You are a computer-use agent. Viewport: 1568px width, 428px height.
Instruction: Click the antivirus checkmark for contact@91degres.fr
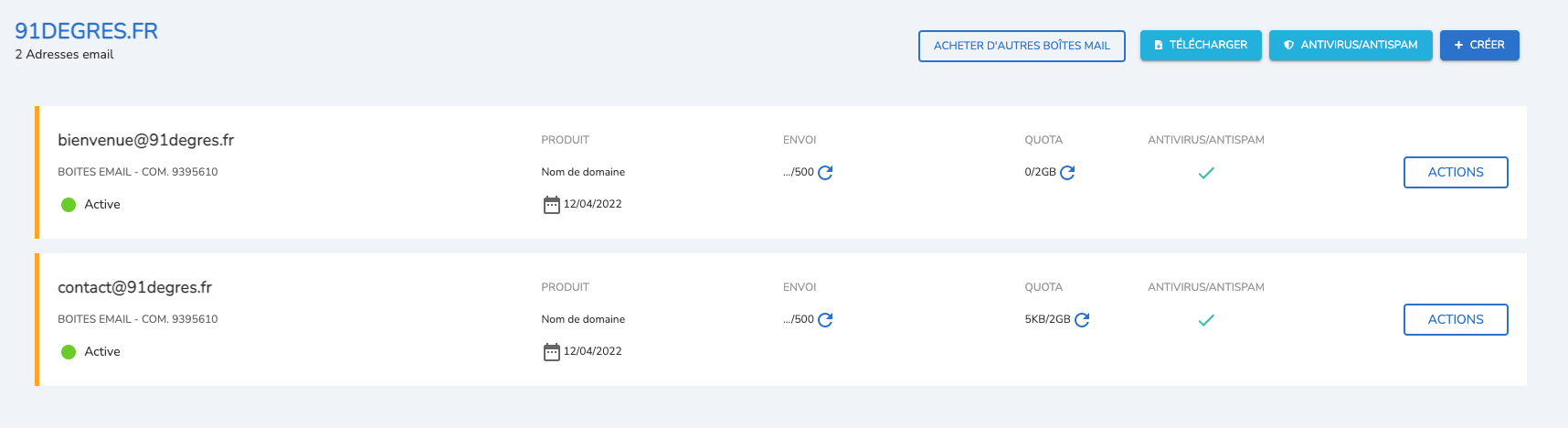(x=1206, y=320)
